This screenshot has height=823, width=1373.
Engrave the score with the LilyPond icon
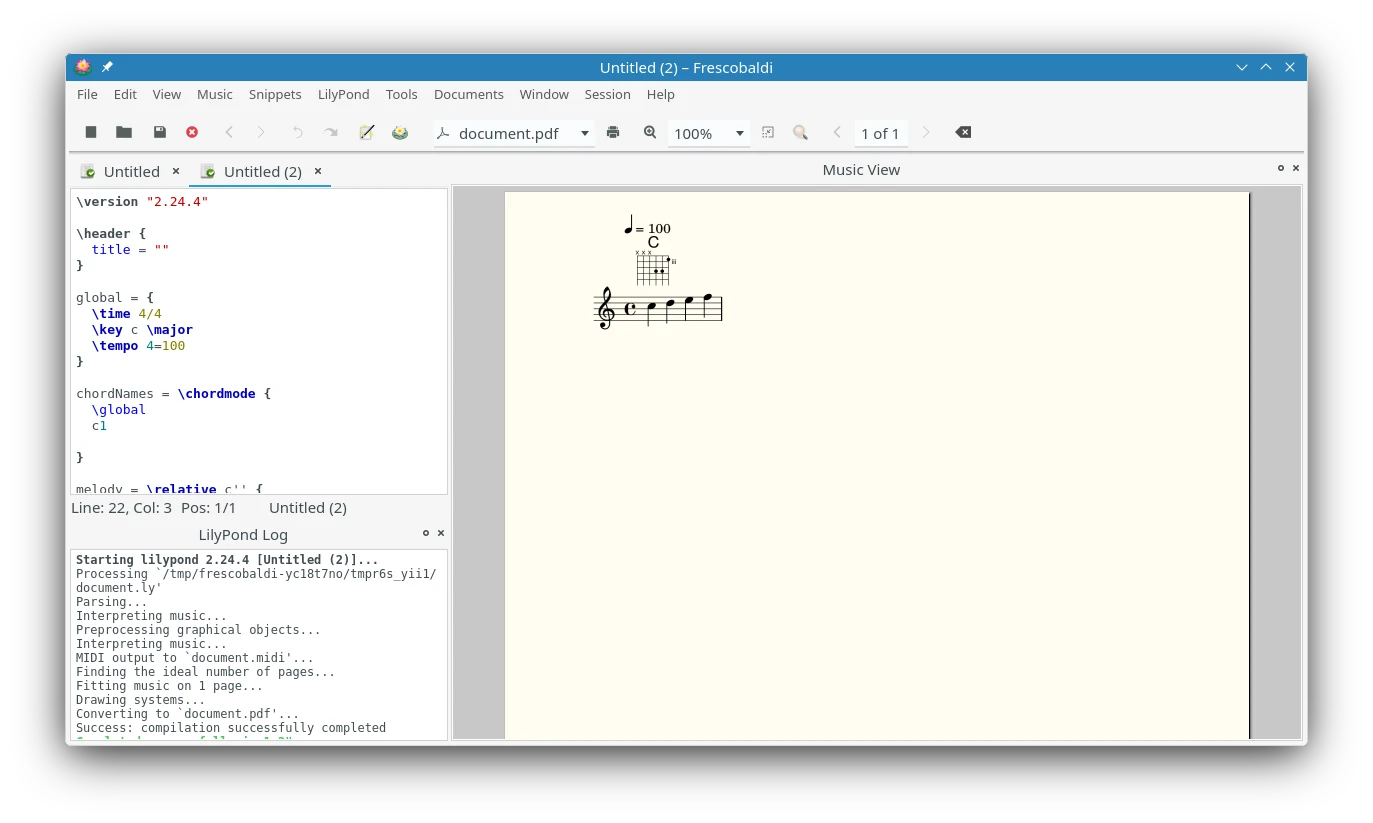pyautogui.click(x=400, y=132)
